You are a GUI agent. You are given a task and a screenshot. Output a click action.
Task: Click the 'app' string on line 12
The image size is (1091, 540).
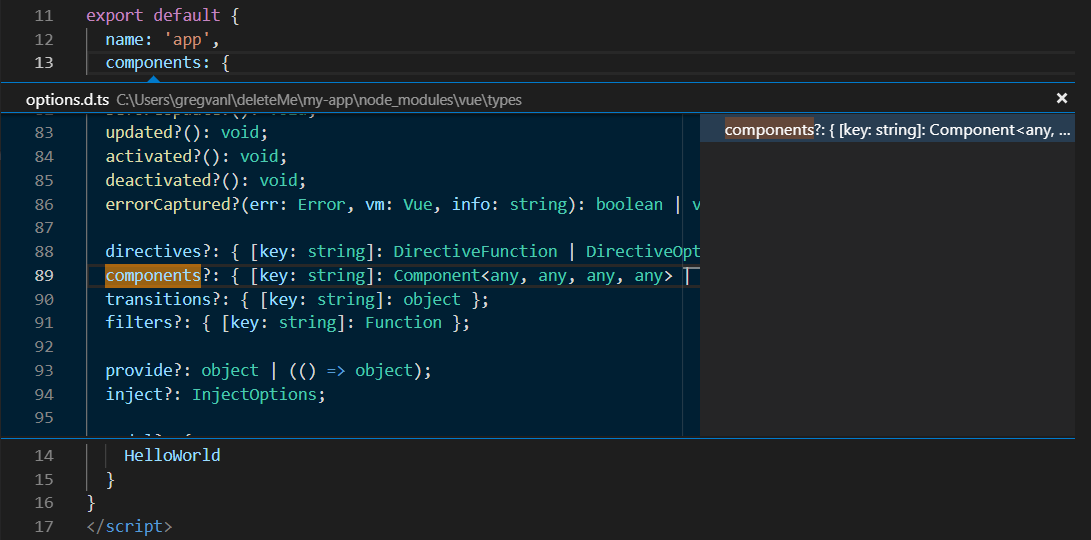pos(186,39)
